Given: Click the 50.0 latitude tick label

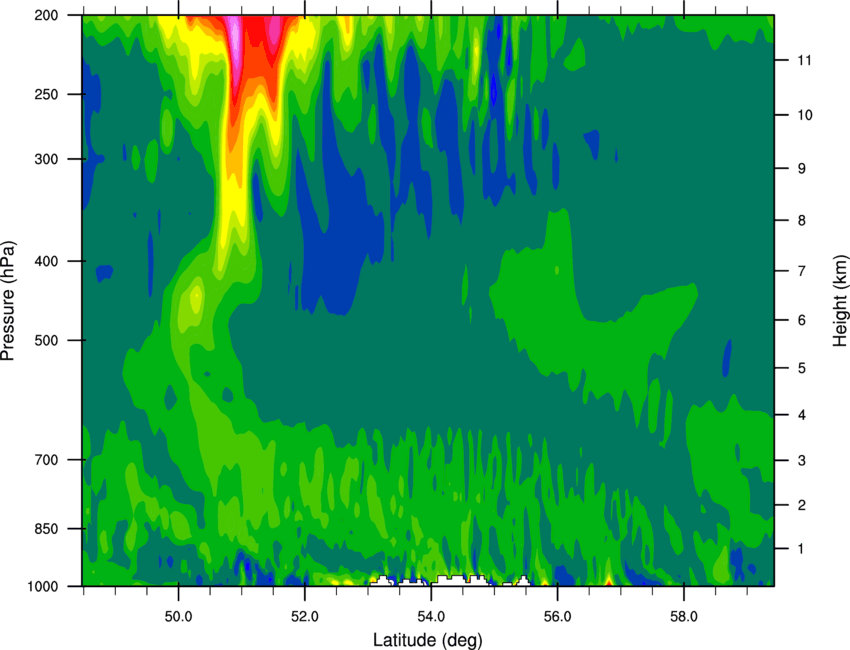Looking at the screenshot, I should coord(178,616).
